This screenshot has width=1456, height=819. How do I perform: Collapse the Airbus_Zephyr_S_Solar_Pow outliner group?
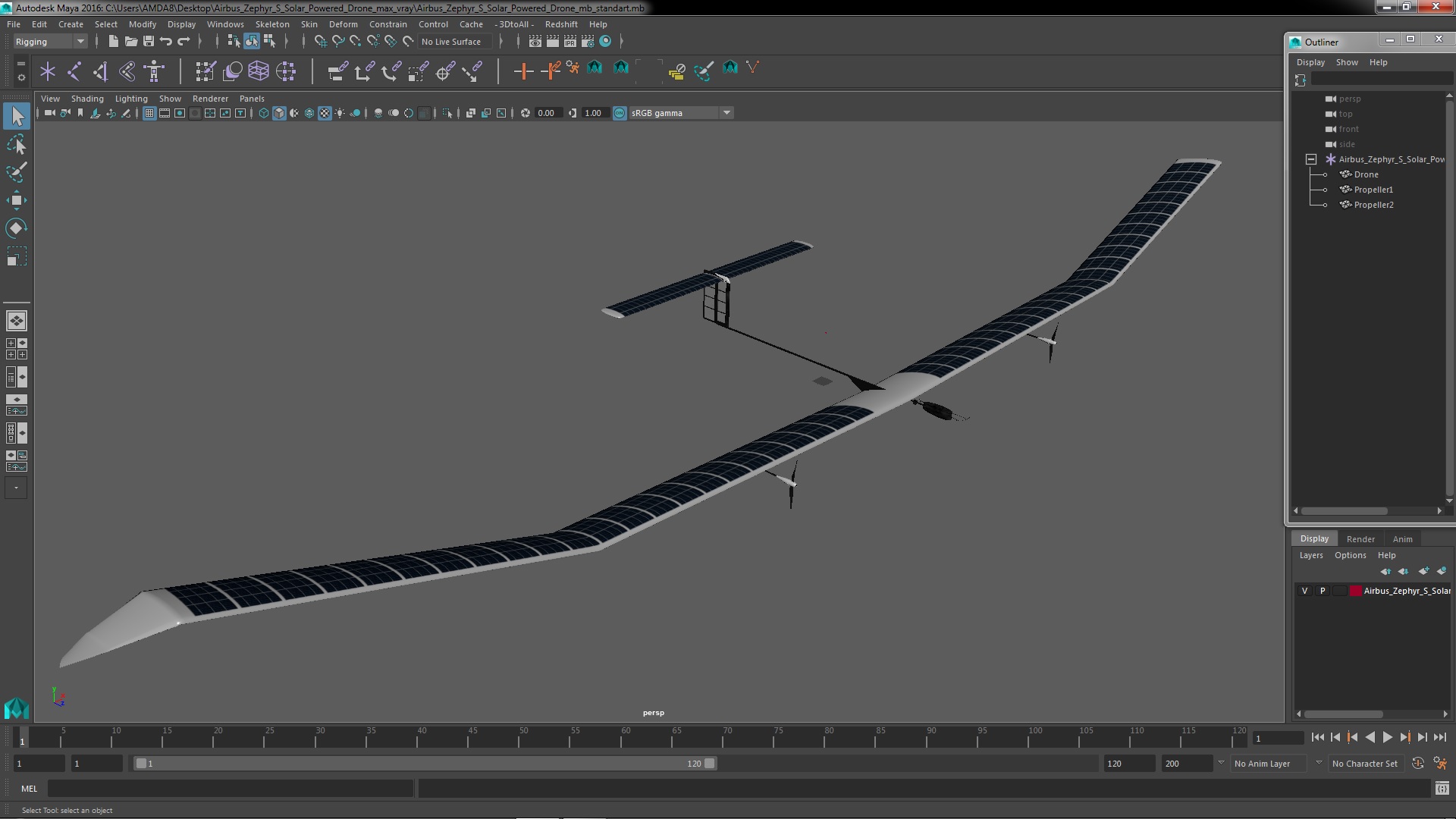coord(1310,159)
